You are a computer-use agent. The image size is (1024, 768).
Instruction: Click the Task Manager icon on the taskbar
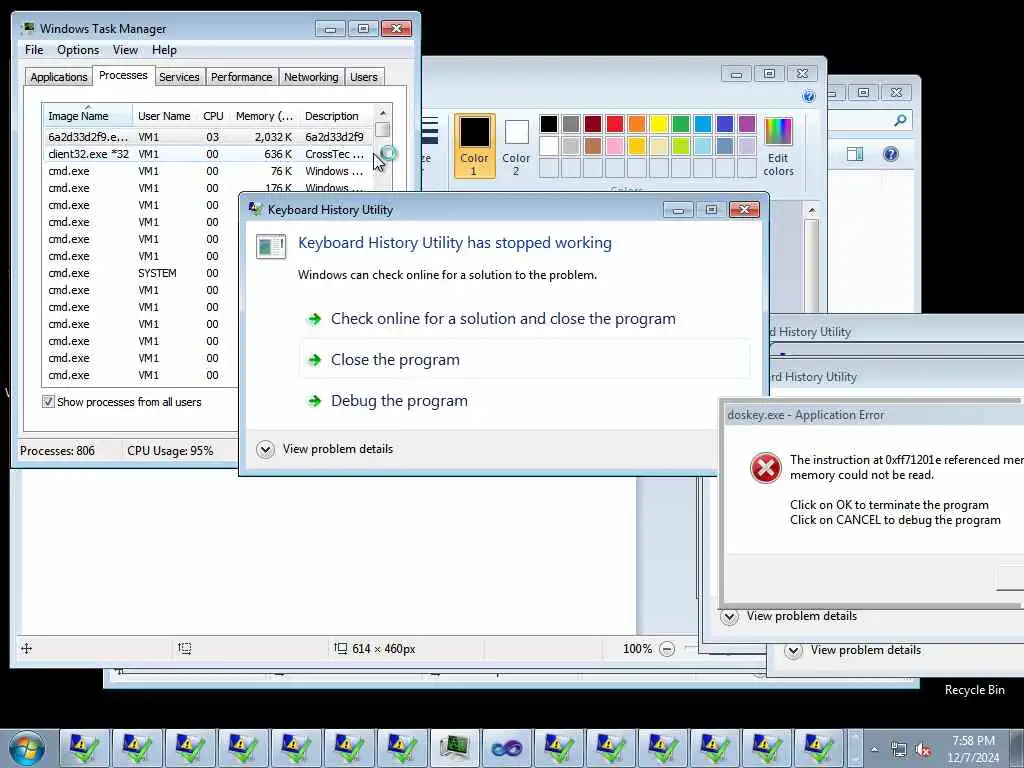coord(454,748)
